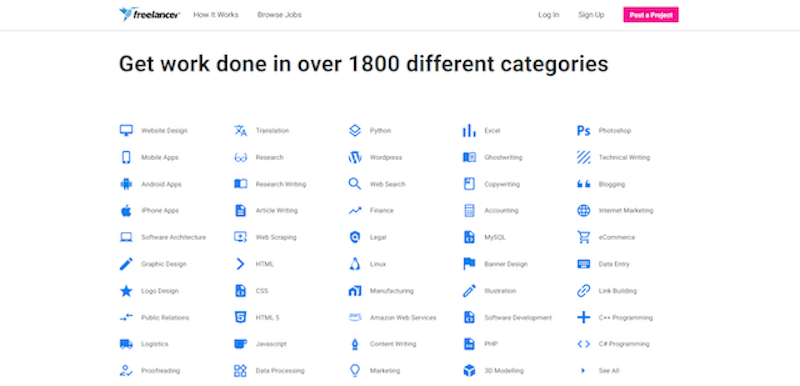Open the How It Works menu
Image resolution: width=800 pixels, height=386 pixels.
216,15
